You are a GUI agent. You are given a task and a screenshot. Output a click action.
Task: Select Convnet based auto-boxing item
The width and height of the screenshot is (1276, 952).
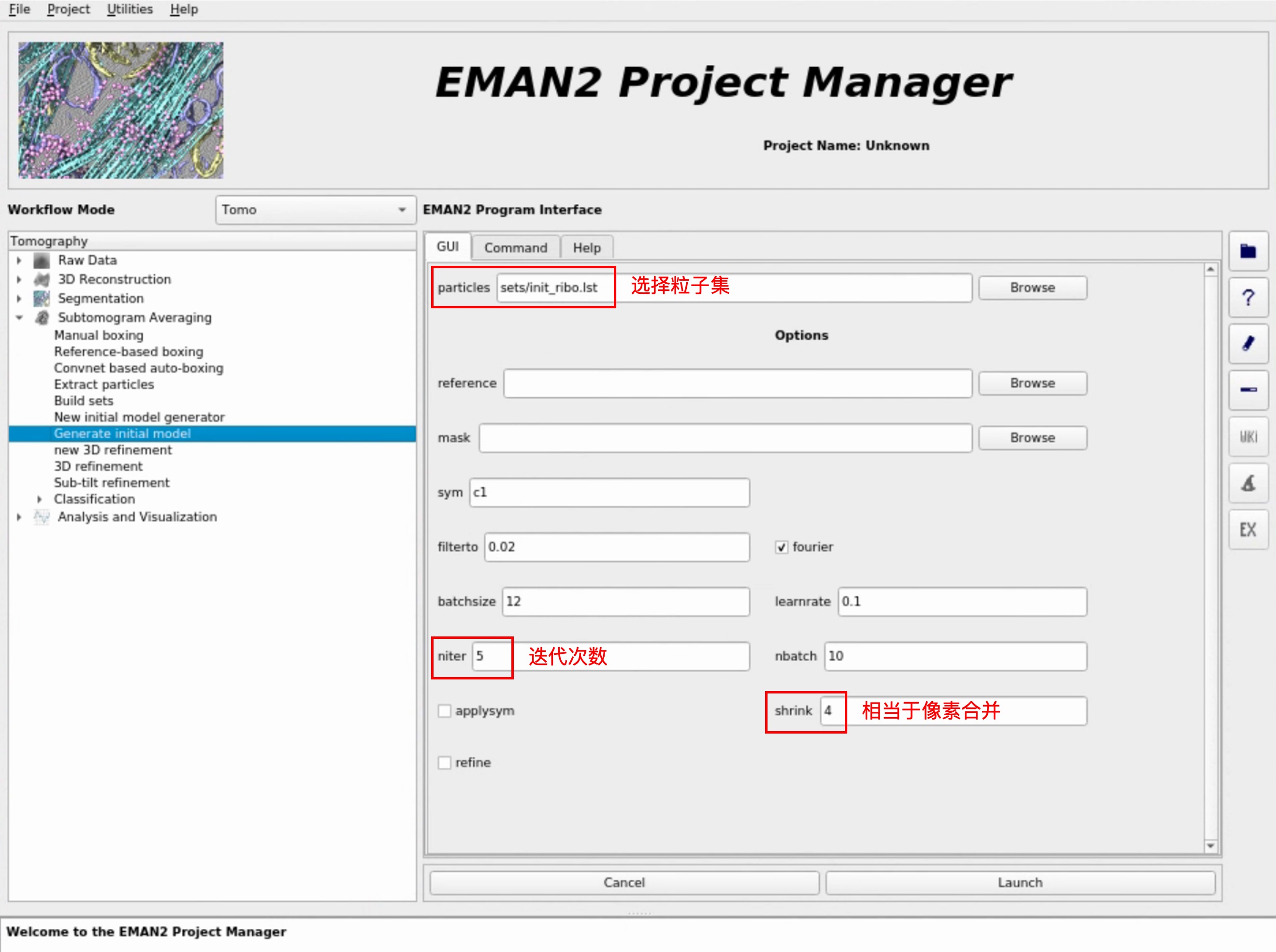pos(138,368)
